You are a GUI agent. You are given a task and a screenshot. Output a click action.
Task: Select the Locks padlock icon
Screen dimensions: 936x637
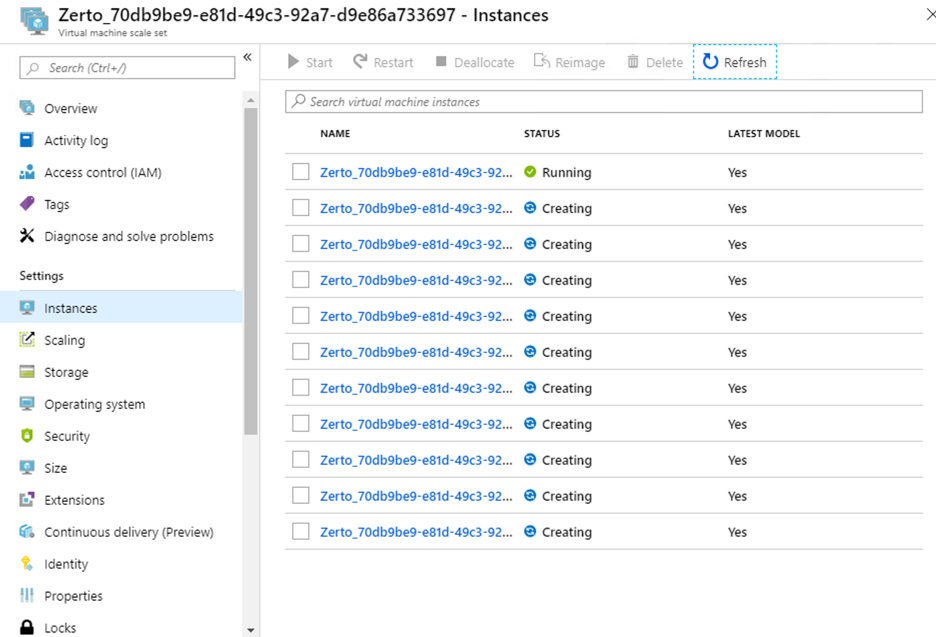pyautogui.click(x=27, y=627)
